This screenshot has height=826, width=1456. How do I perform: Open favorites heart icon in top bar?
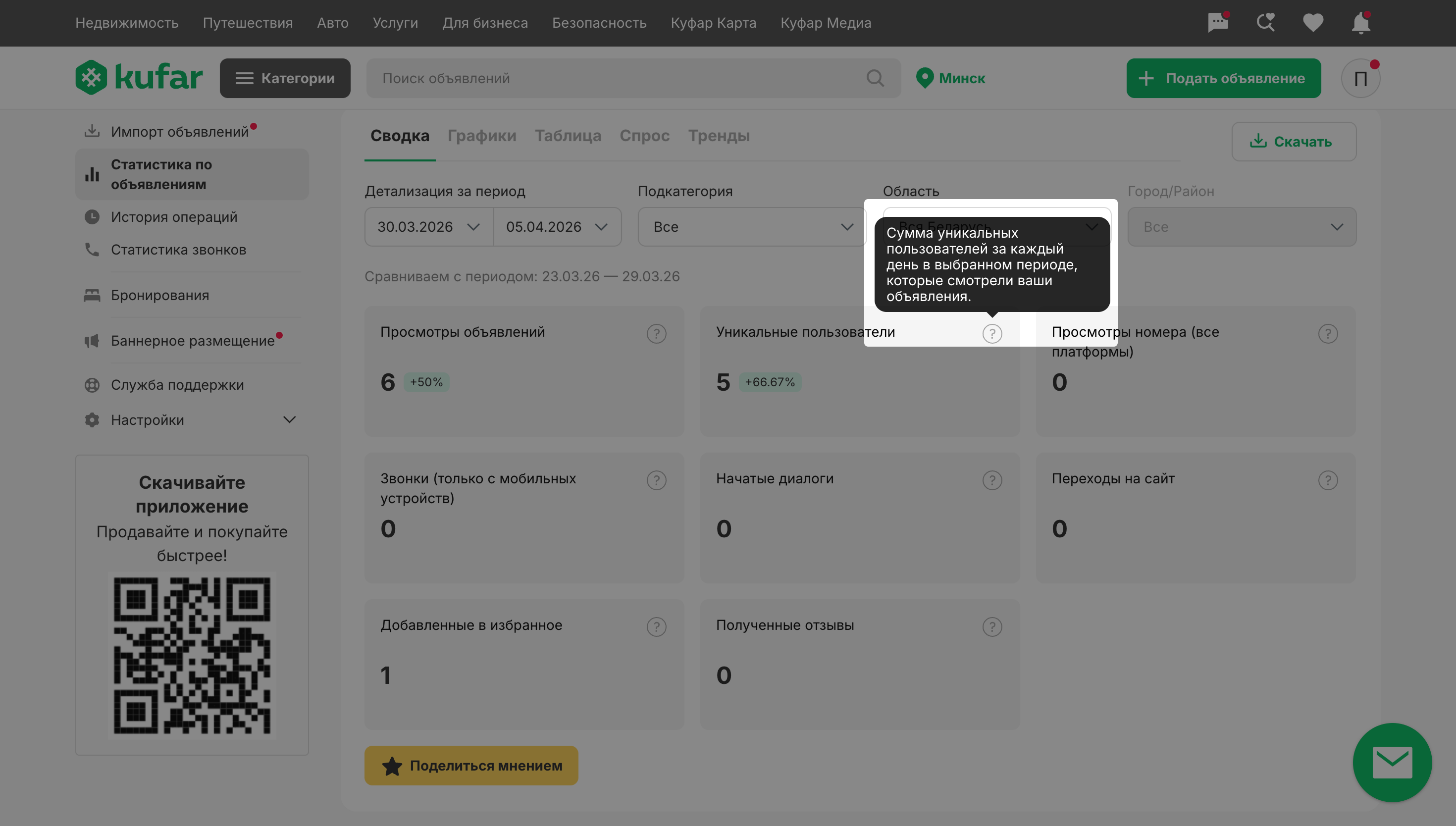pos(1313,23)
